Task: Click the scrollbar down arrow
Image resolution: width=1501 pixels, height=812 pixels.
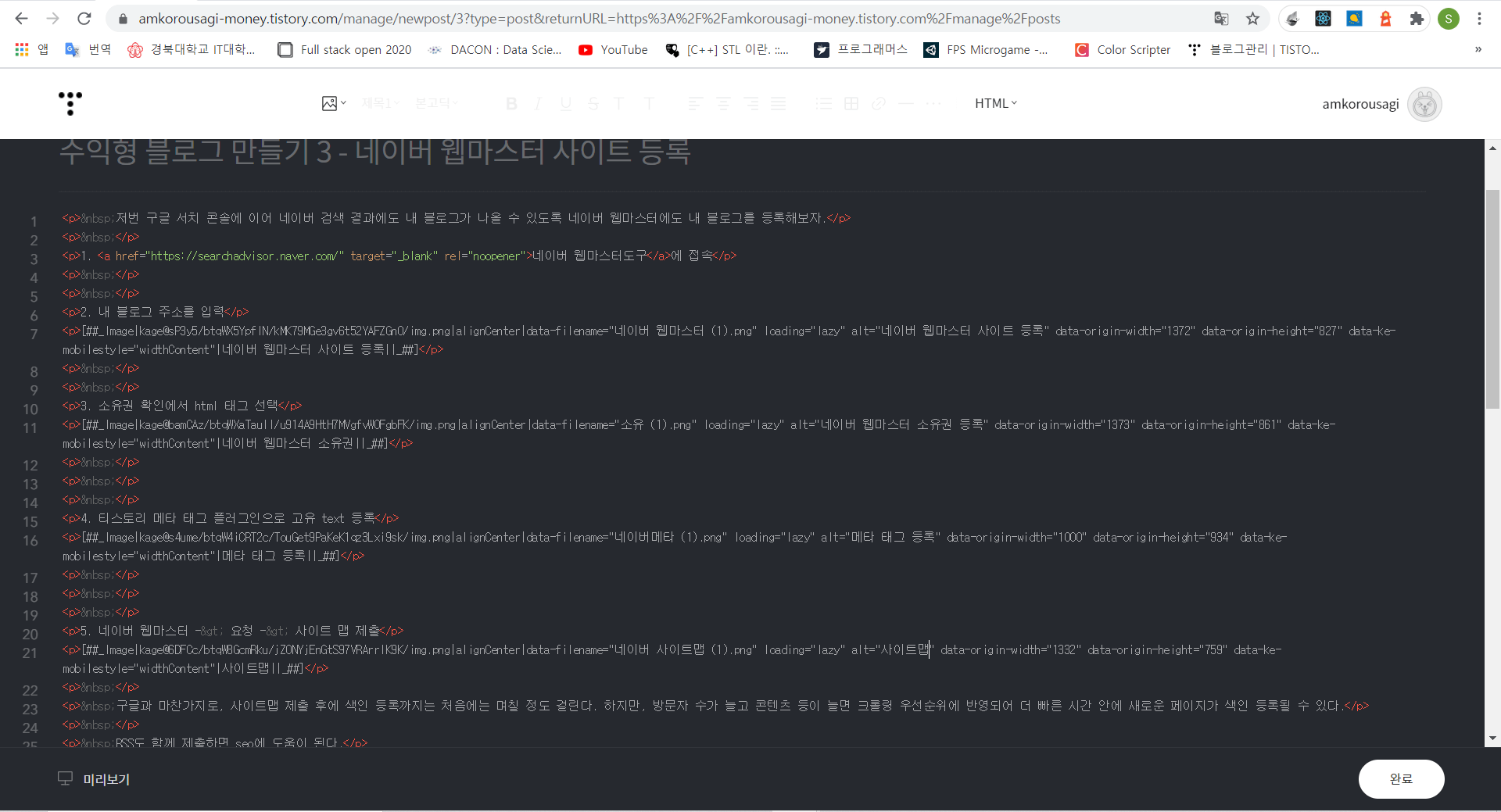Action: (1492, 738)
